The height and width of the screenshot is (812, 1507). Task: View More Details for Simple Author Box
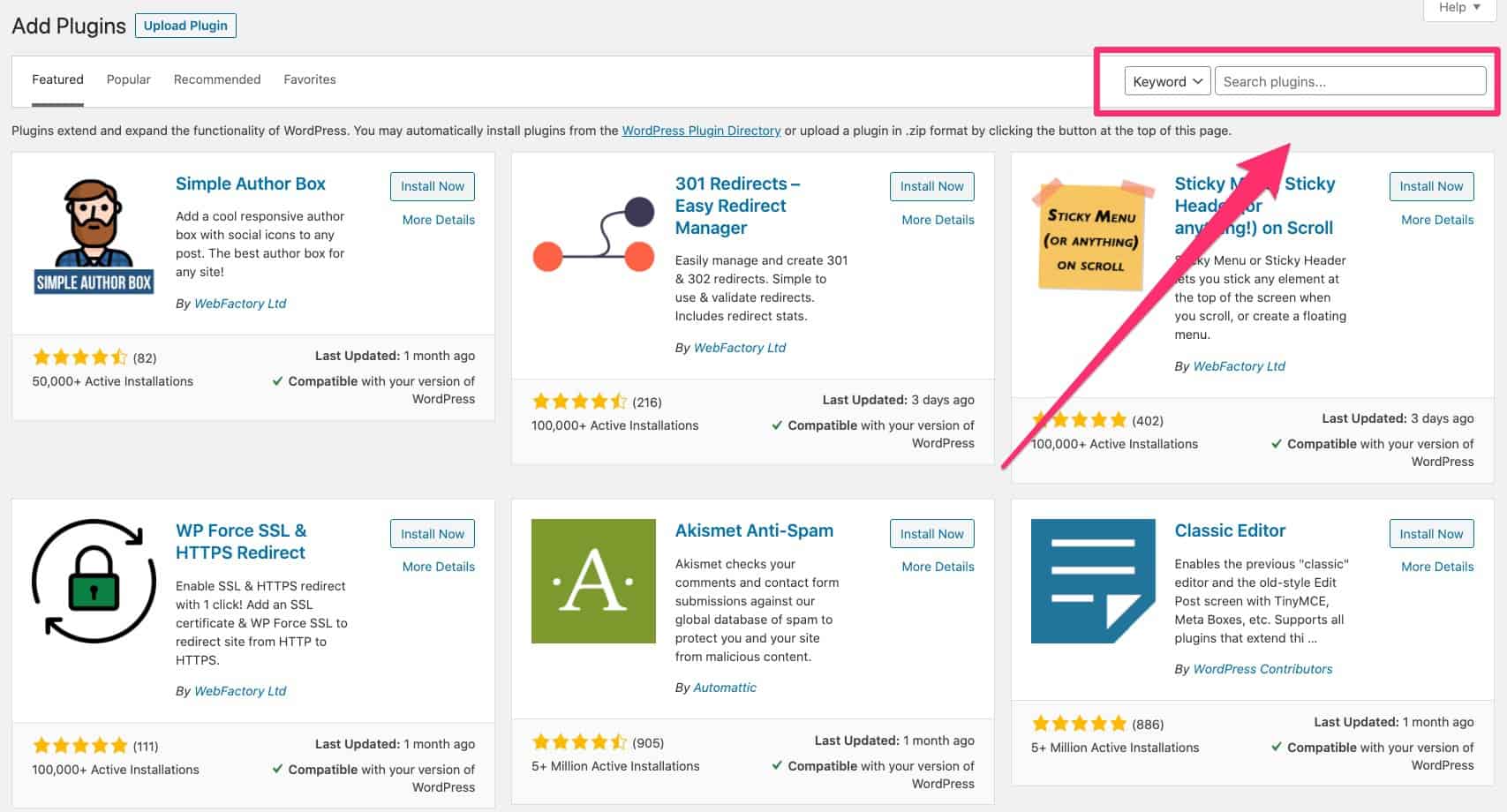(x=439, y=220)
